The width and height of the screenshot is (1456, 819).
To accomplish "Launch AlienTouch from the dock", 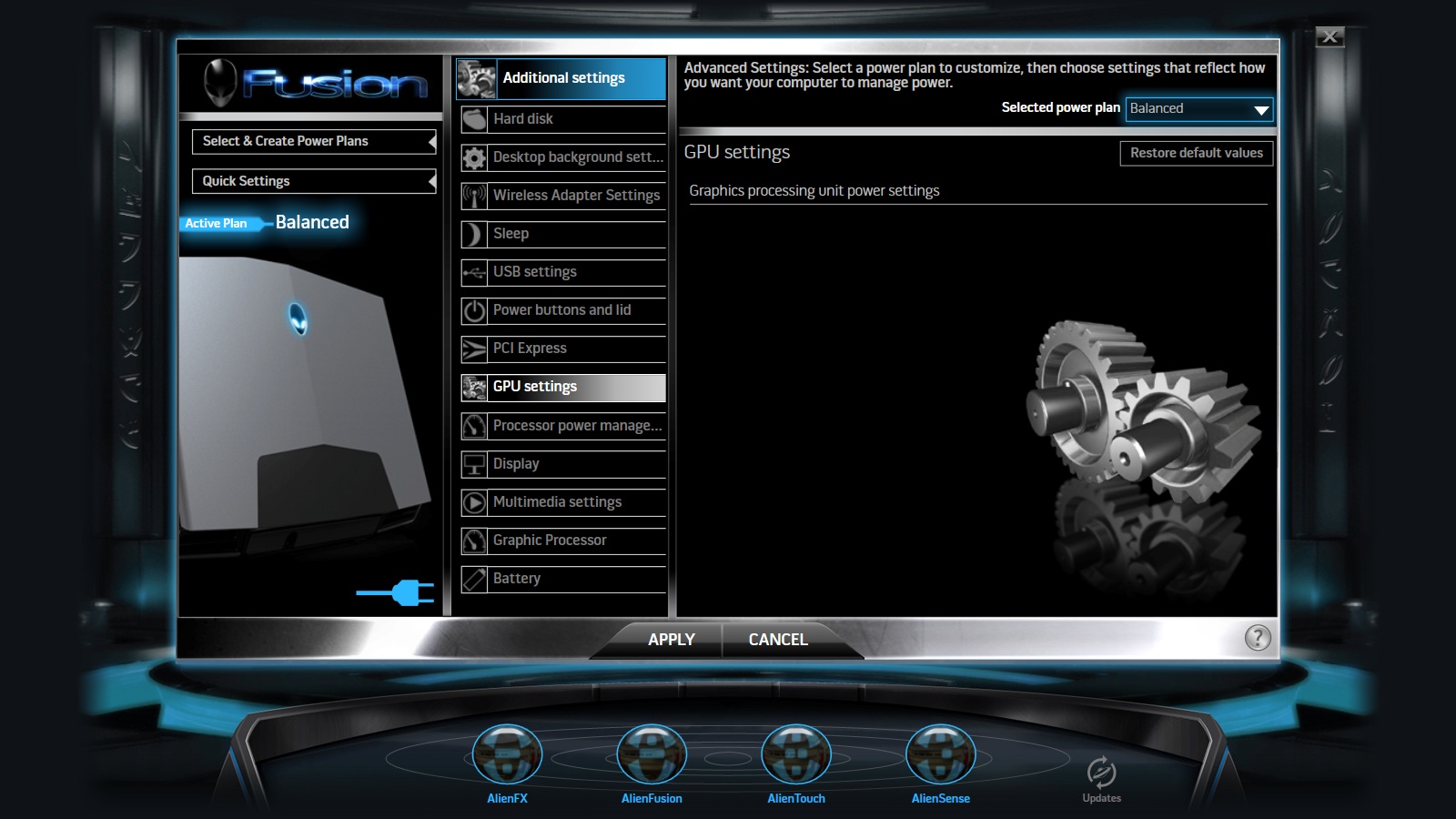I will [796, 754].
